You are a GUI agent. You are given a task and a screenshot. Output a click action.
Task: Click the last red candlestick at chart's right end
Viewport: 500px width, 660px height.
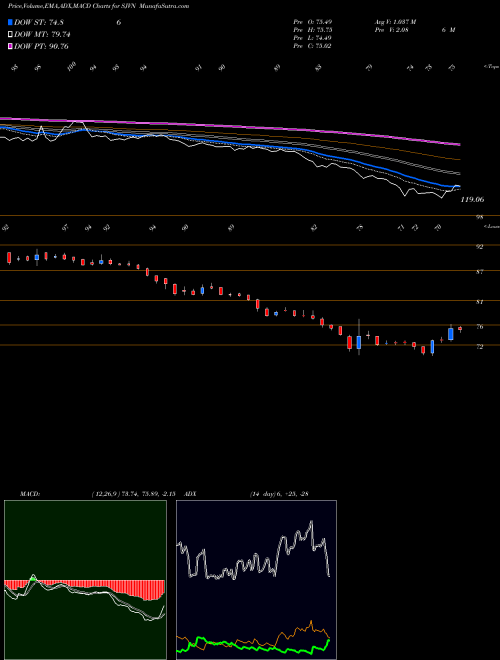click(460, 329)
